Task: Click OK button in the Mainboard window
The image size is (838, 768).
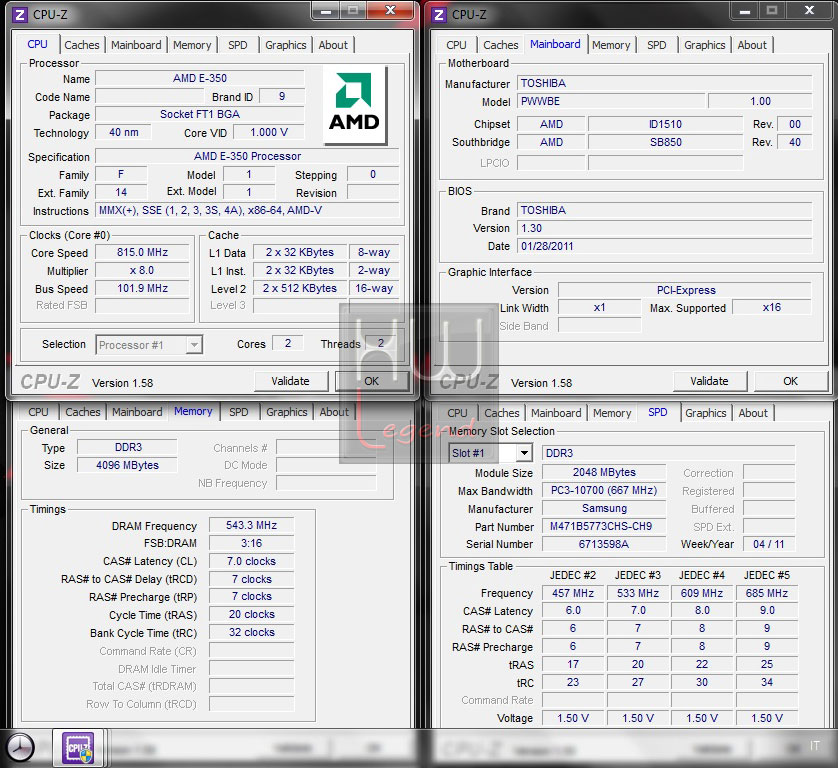Action: coord(790,381)
